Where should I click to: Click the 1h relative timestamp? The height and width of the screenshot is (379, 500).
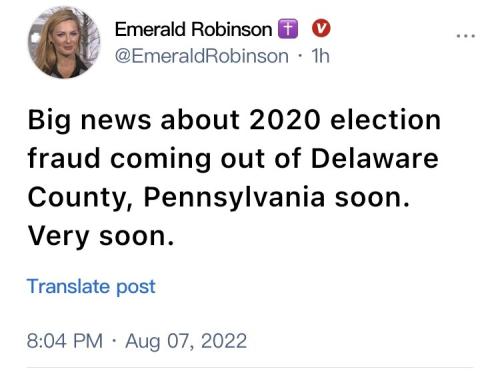pos(320,56)
